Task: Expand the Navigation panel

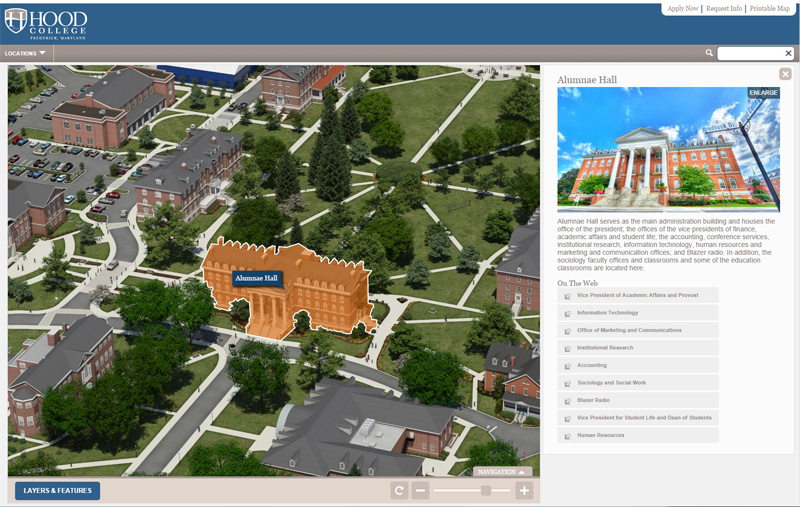Action: point(502,471)
